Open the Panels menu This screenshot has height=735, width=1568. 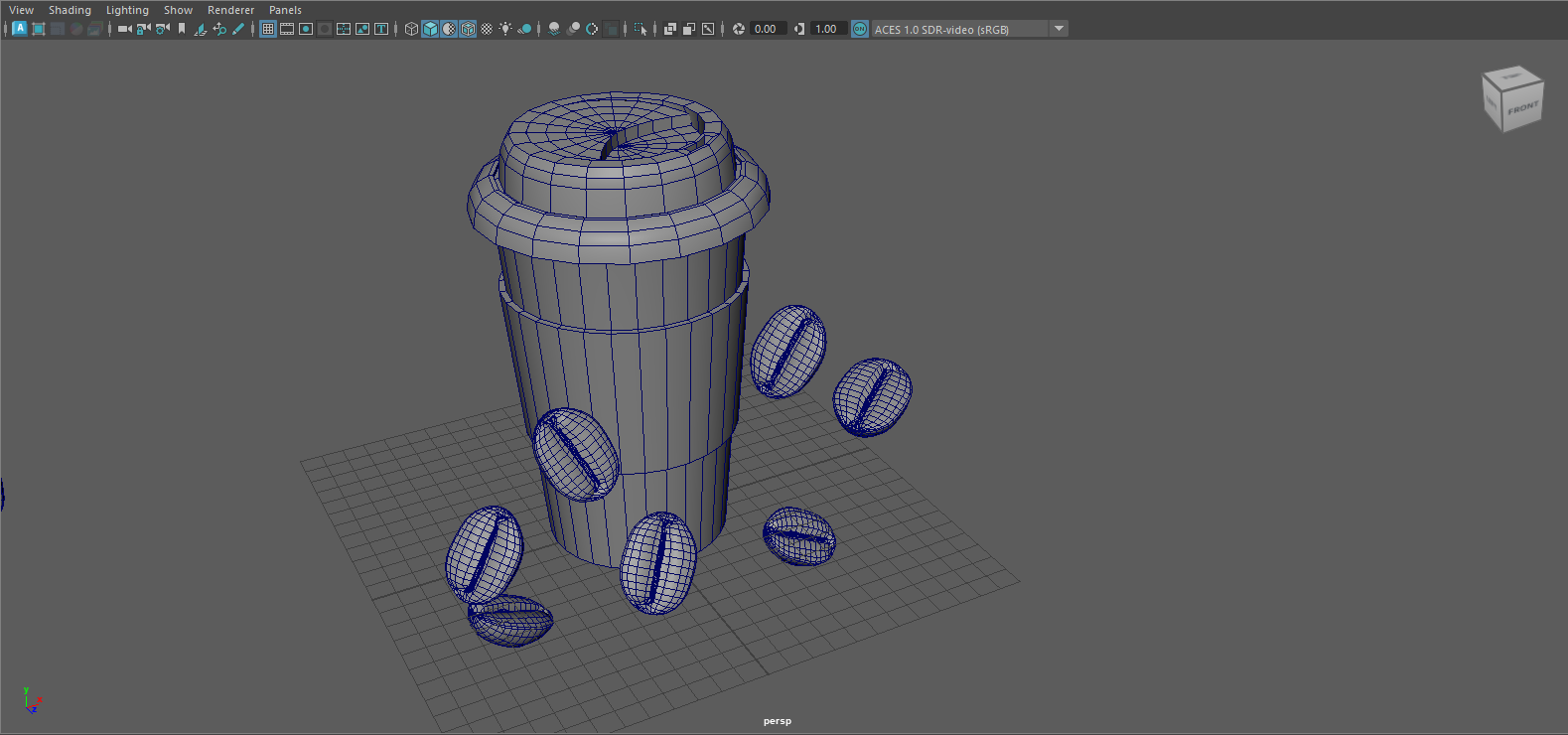pyautogui.click(x=285, y=10)
